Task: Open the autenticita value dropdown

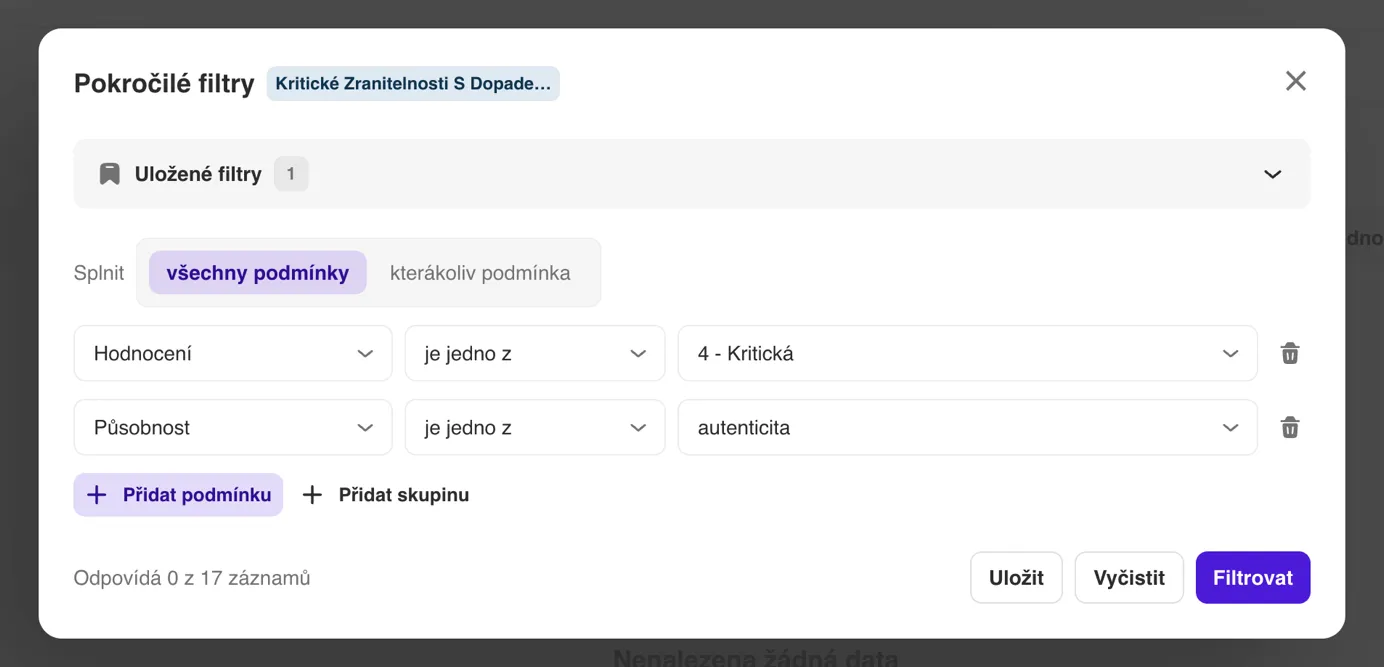Action: (x=967, y=427)
